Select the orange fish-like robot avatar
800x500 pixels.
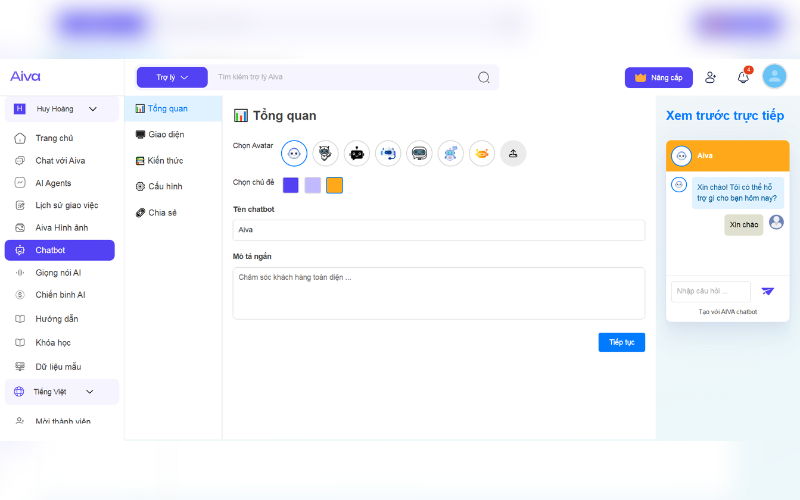pyautogui.click(x=482, y=153)
